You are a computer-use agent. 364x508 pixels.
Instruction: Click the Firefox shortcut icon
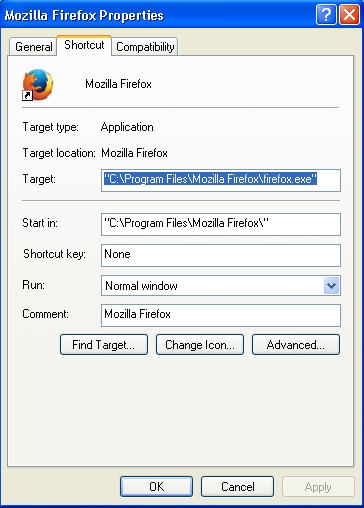pos(37,85)
